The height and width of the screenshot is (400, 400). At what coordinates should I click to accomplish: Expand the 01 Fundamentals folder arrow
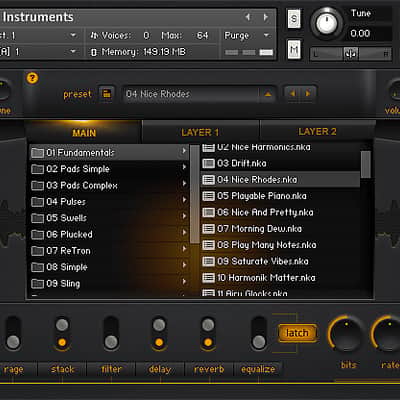(184, 151)
